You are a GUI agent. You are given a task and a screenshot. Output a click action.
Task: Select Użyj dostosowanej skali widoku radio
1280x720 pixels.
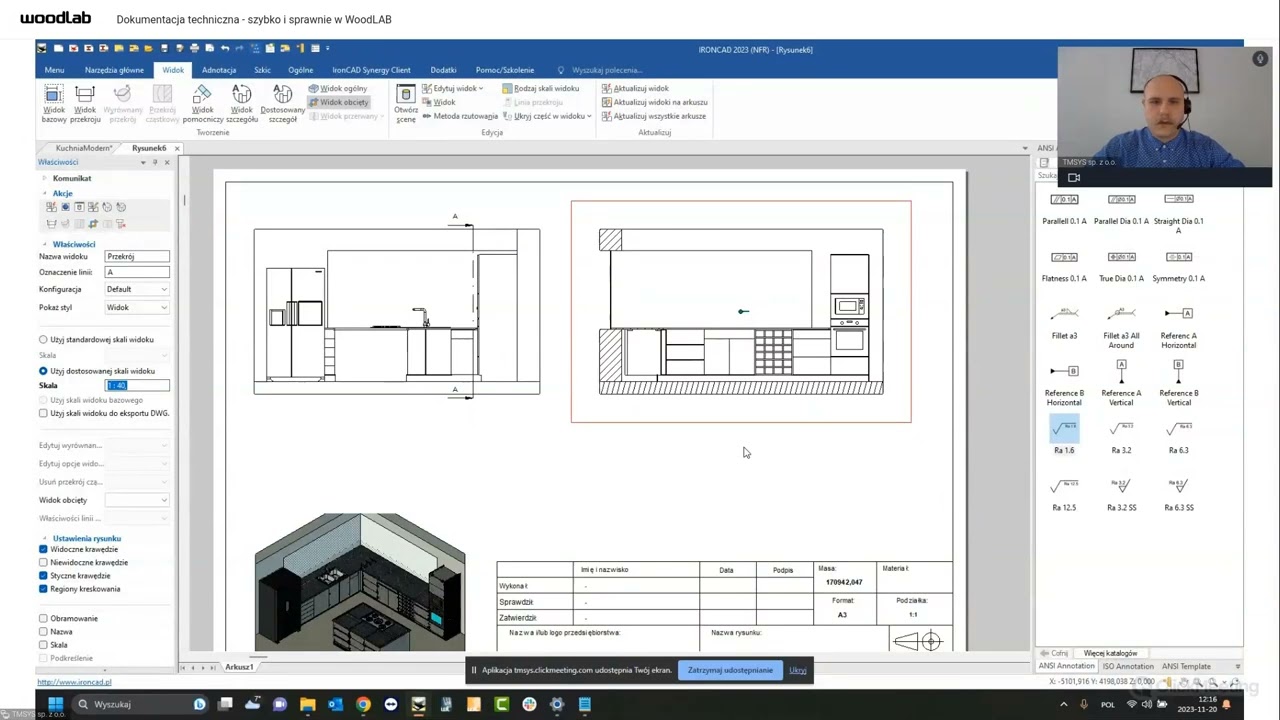coord(43,371)
